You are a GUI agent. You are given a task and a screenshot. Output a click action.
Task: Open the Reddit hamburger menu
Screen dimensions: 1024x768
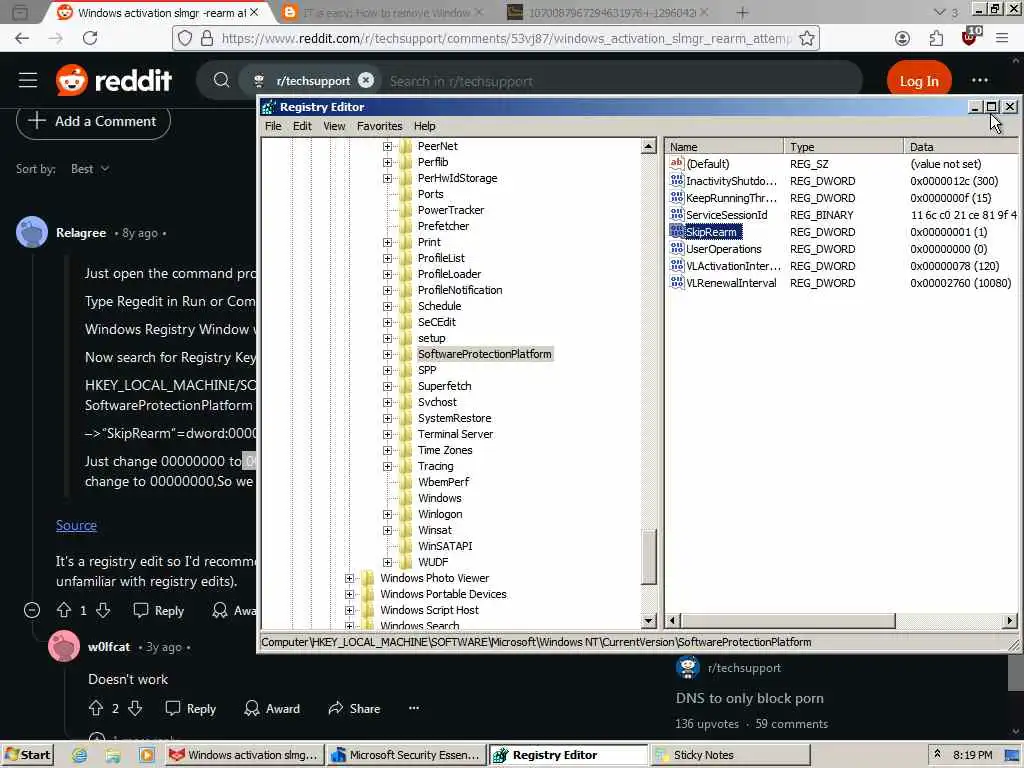tap(27, 80)
